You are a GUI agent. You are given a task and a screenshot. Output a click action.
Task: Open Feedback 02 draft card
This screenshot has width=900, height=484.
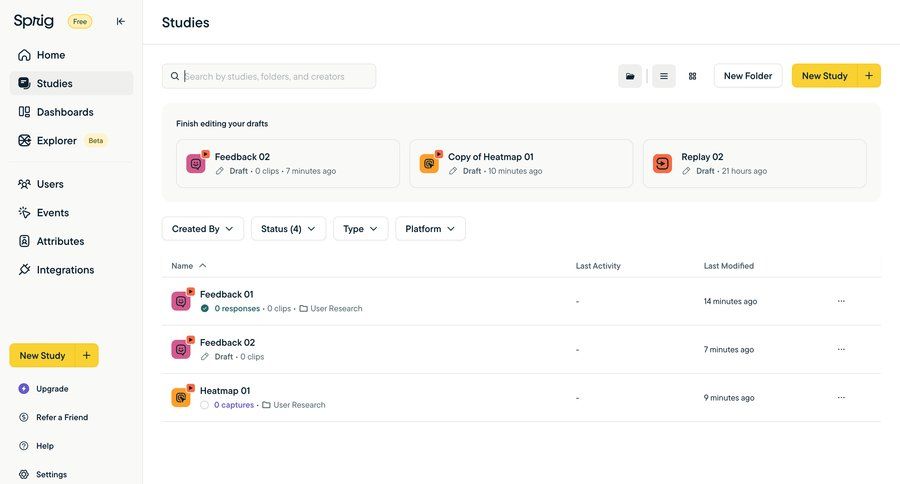pyautogui.click(x=288, y=164)
